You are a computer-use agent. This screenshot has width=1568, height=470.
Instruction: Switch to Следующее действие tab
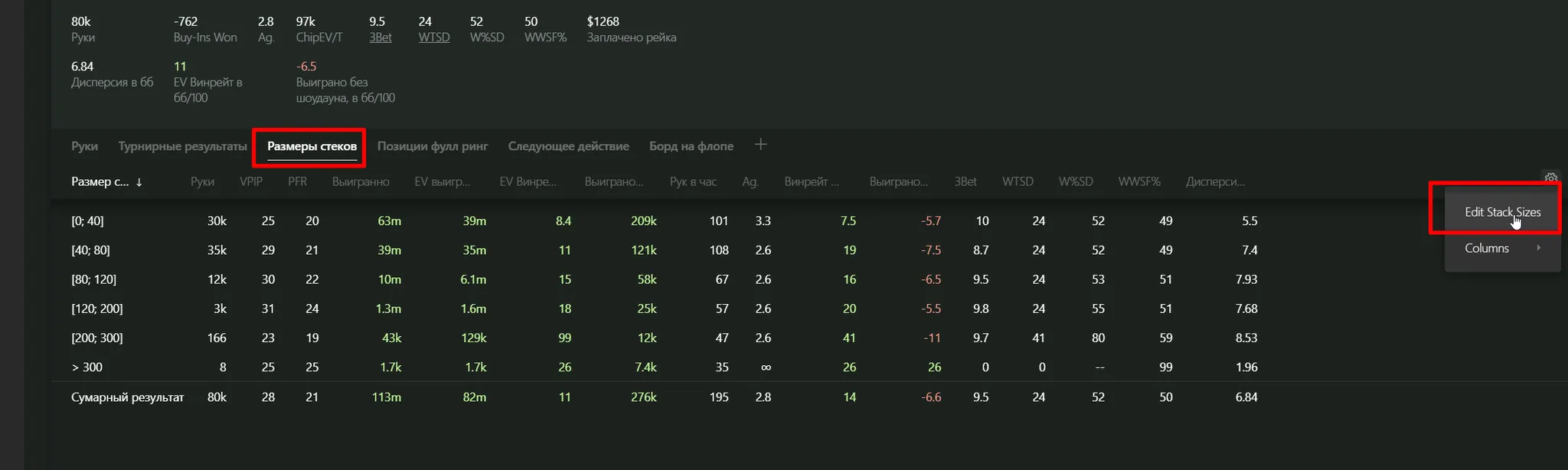pyautogui.click(x=568, y=146)
